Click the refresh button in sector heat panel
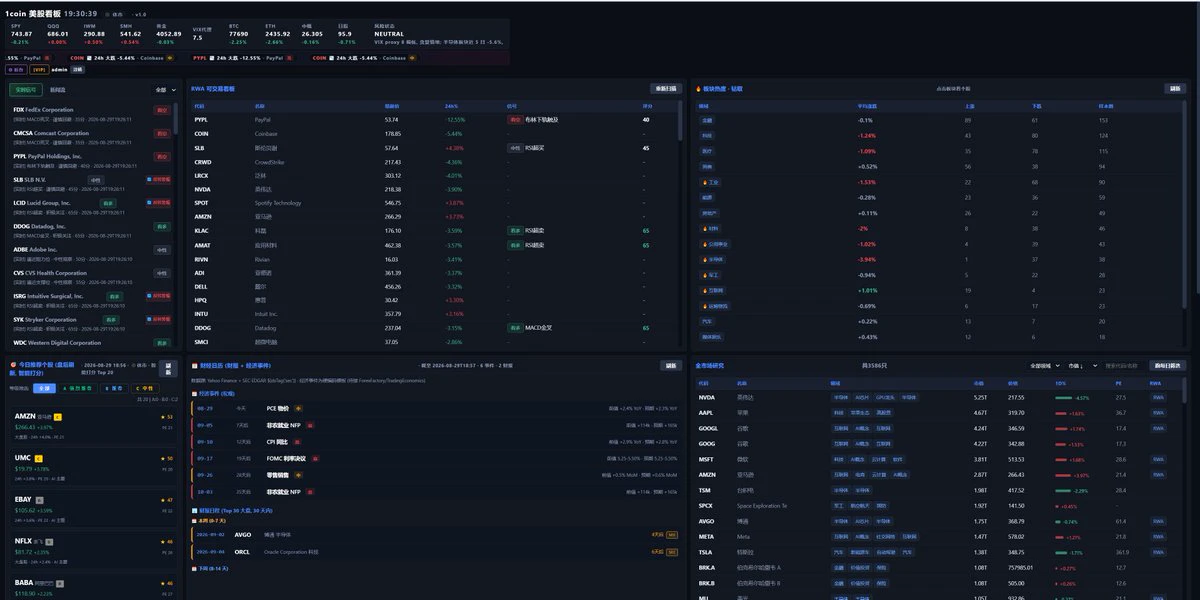1200x600 pixels. pos(1176,88)
